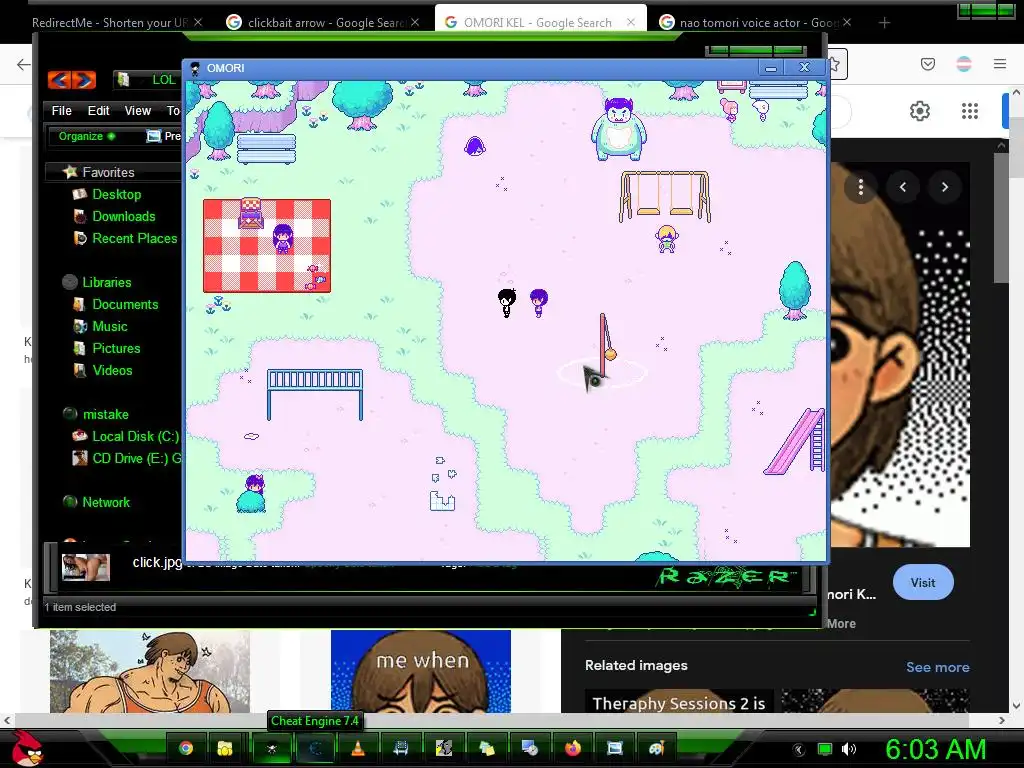Viewport: 1024px width, 768px height.
Task: Open the File menu in Explorer
Action: click(61, 111)
